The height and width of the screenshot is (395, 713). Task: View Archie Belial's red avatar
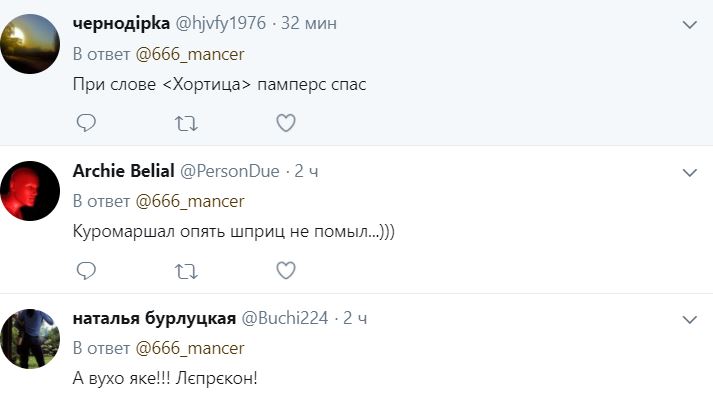pos(30,191)
